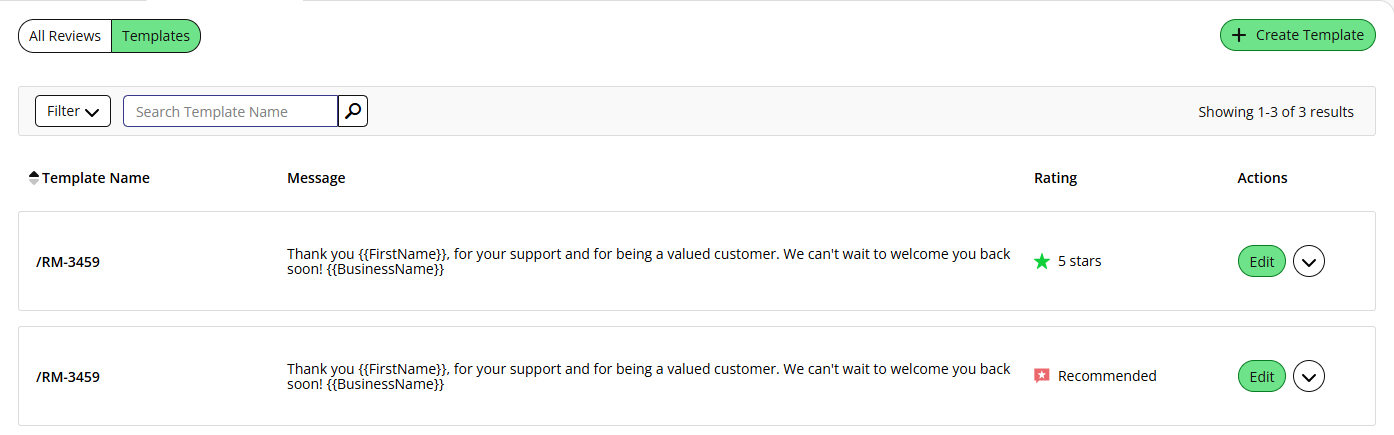Click the Template Name column header
1394x435 pixels.
click(x=96, y=178)
